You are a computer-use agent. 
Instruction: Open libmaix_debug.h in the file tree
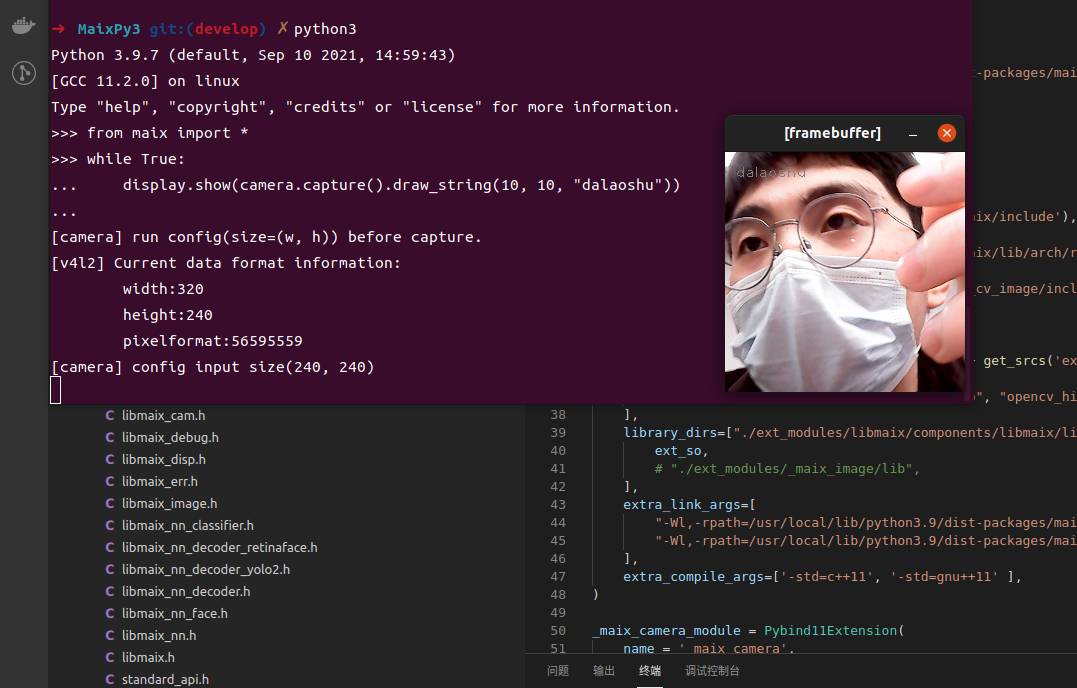point(170,437)
